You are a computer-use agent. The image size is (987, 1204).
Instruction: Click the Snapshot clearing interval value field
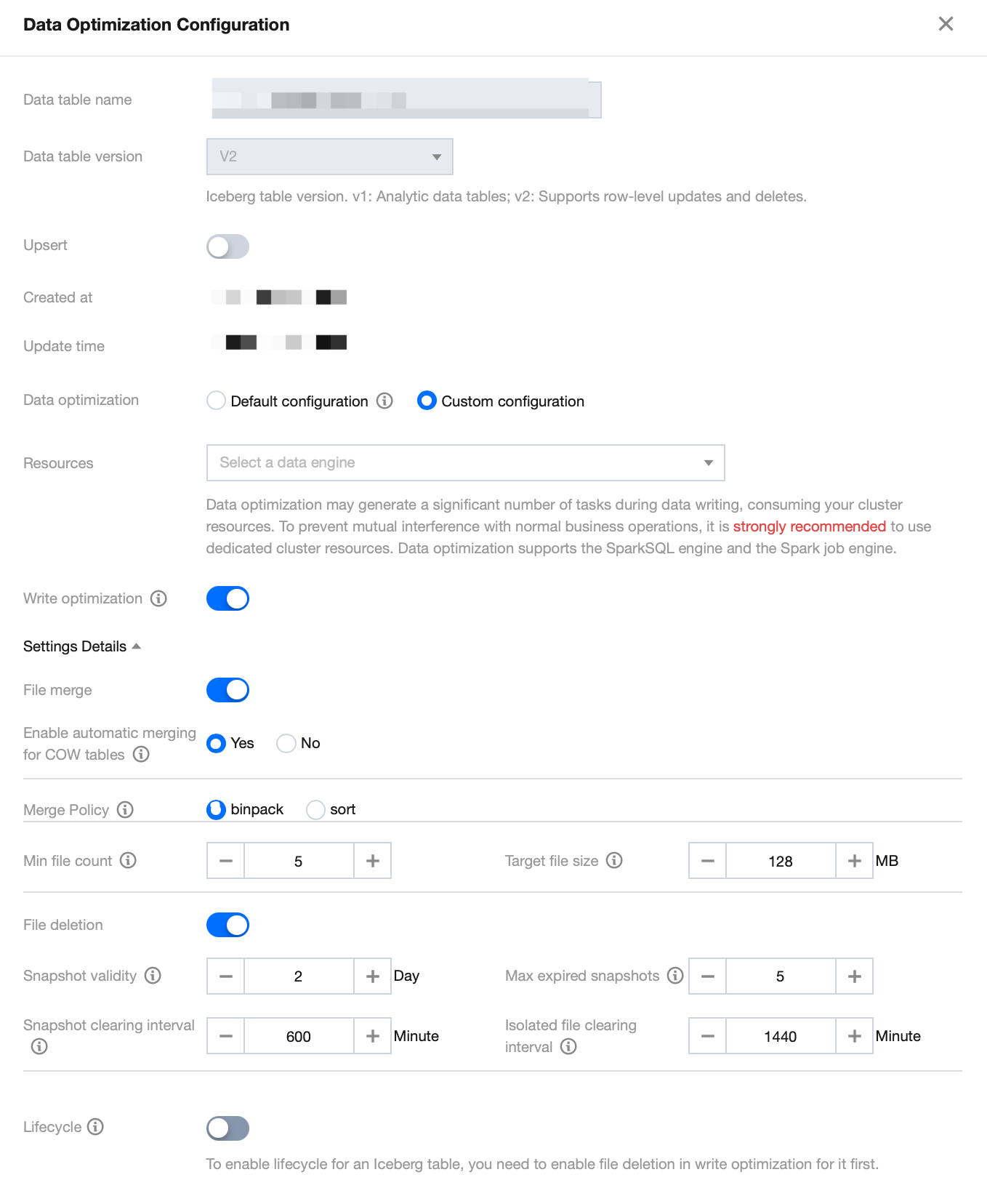(299, 1036)
